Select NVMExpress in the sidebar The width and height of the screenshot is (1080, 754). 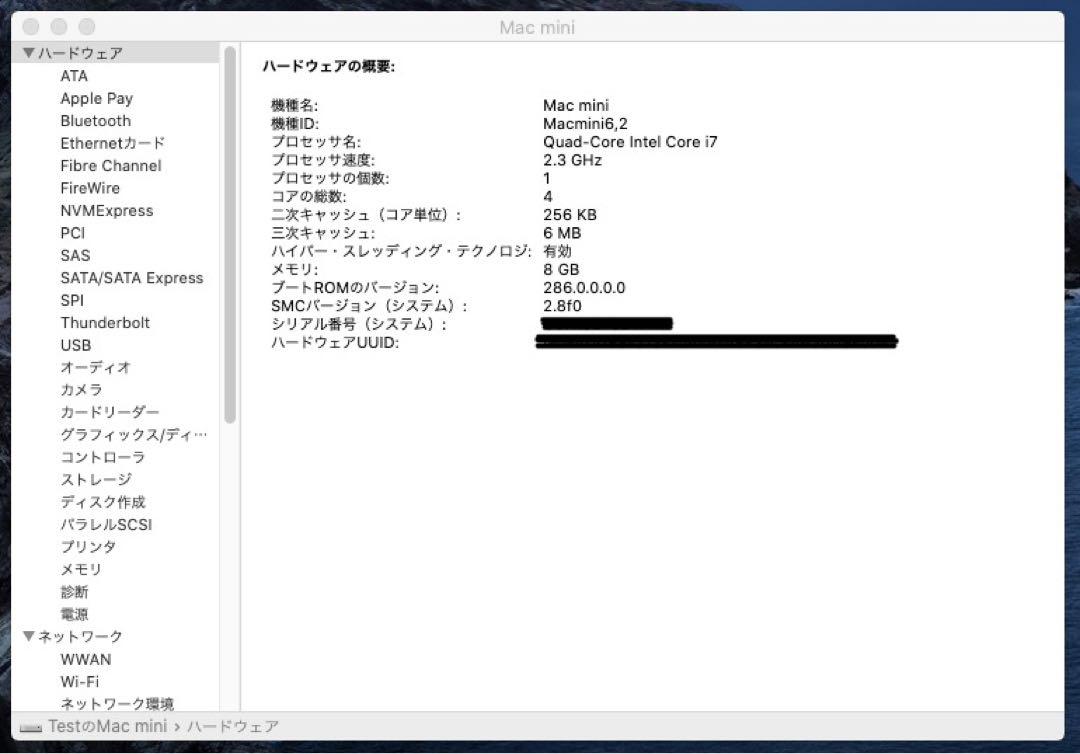click(x=107, y=211)
